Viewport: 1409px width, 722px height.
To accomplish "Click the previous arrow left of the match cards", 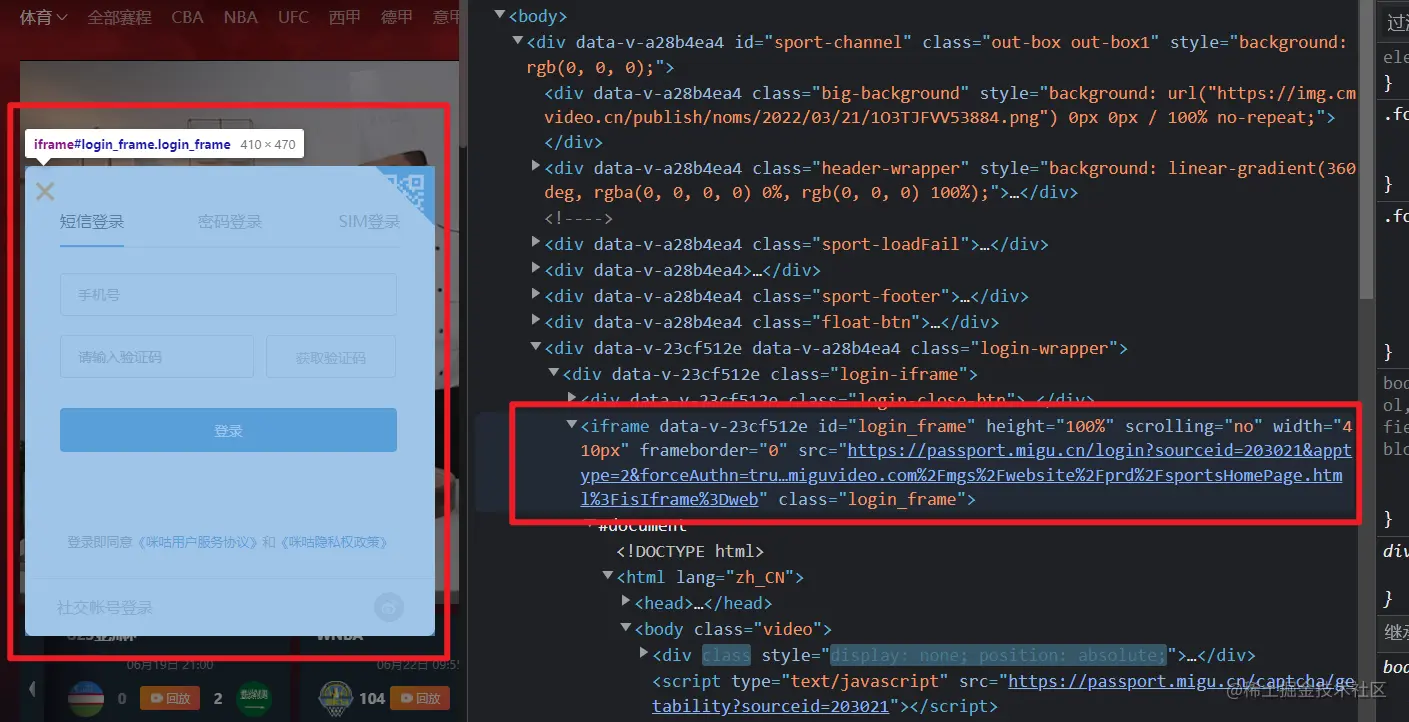I will (32, 688).
